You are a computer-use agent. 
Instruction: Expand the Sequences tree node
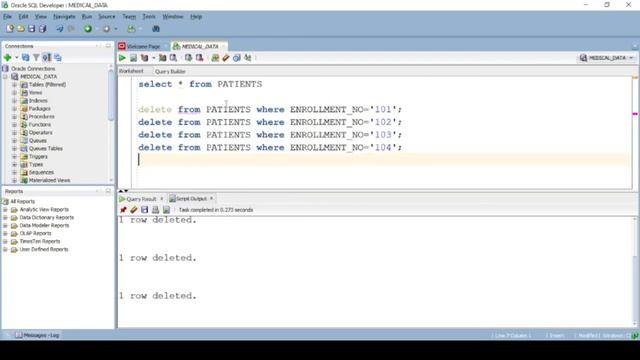pos(14,172)
